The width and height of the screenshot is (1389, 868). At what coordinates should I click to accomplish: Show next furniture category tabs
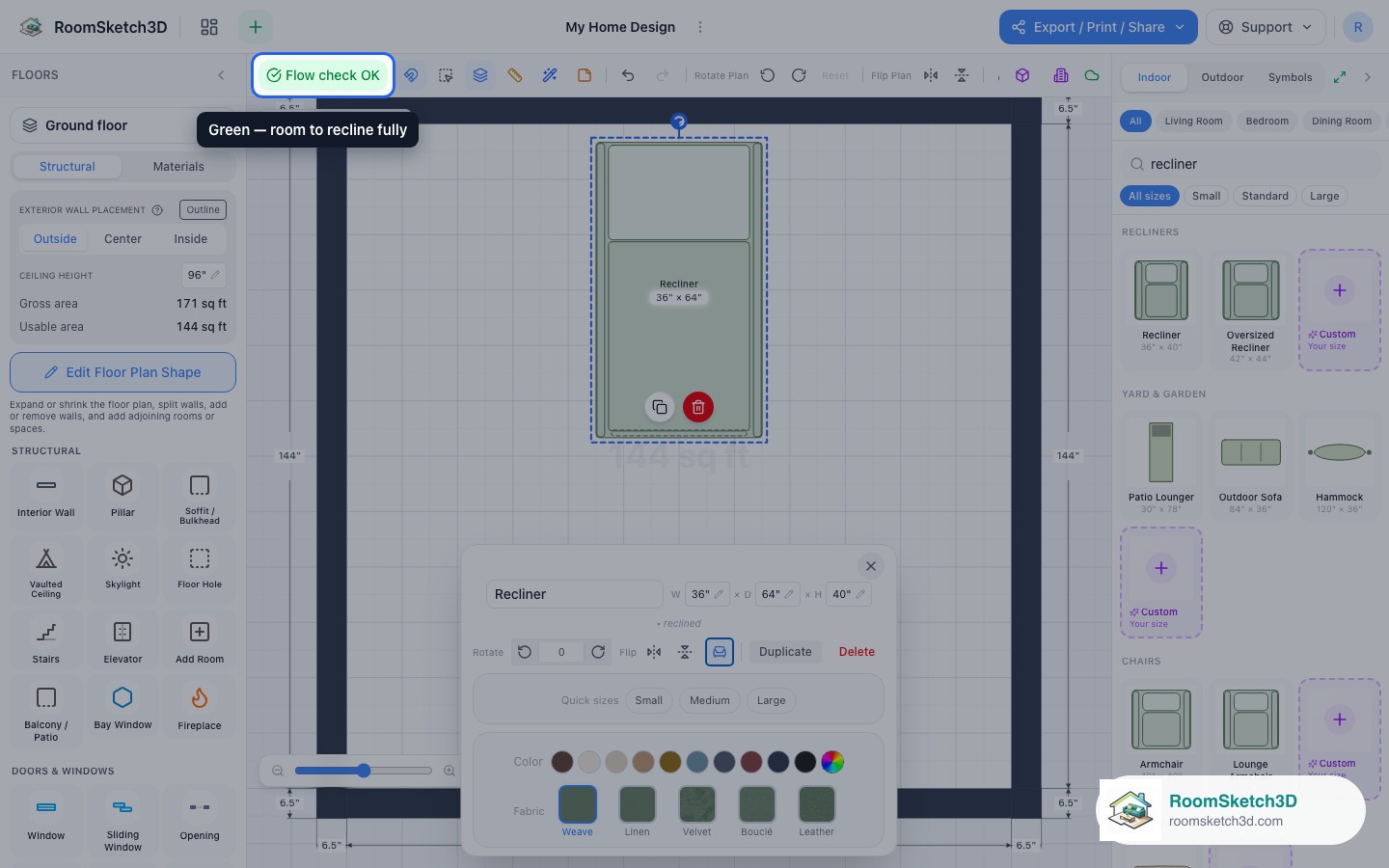point(1368,77)
